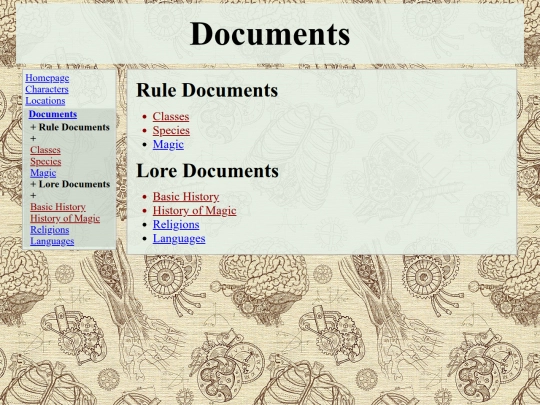Go to the Characters page
The width and height of the screenshot is (540, 405).
click(x=47, y=90)
